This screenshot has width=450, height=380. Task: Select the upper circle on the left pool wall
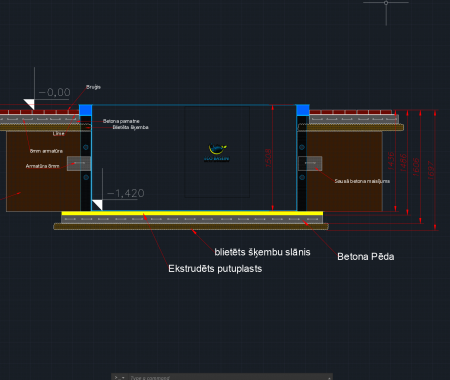pyautogui.click(x=86, y=147)
